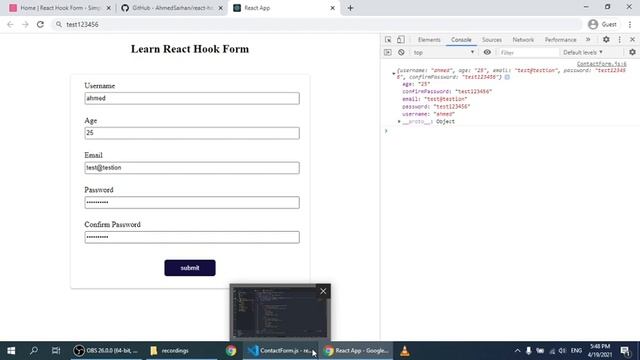Select the age: "25" console line
640x360 pixels.
(416, 84)
